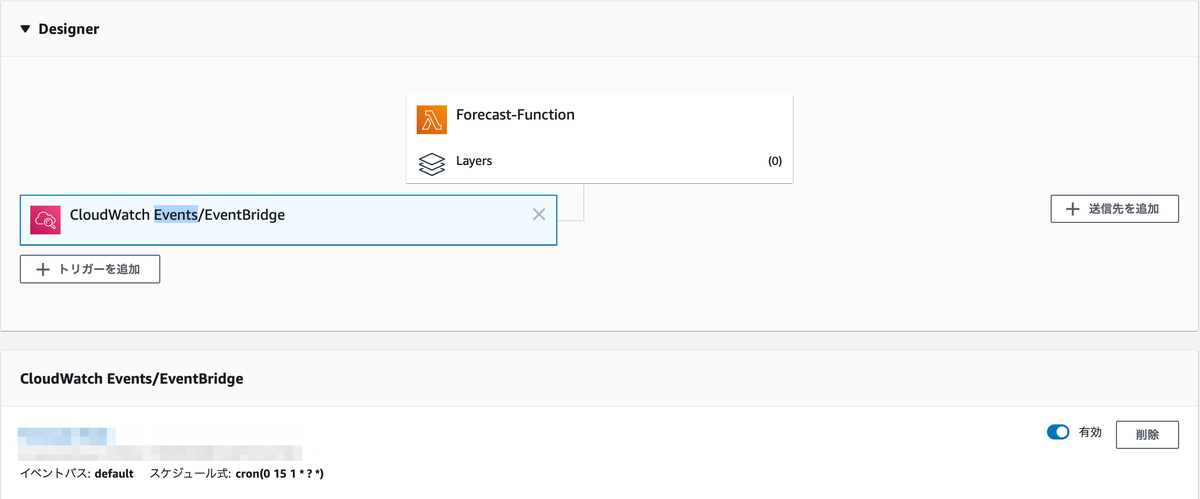Delete the rule with 削除 button
Viewport: 1200px width, 499px height.
tap(1147, 434)
